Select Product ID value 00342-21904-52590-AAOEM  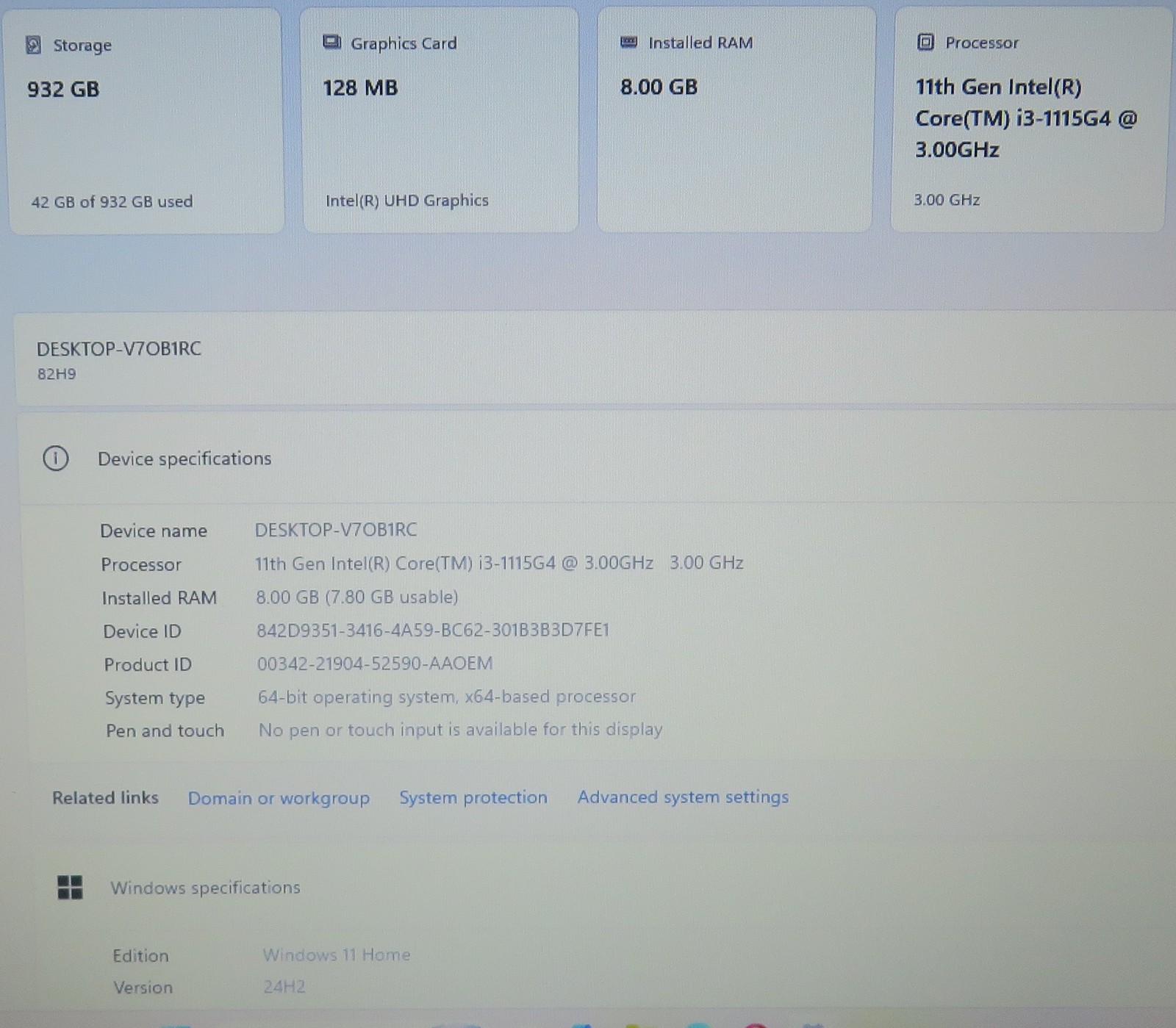[375, 664]
